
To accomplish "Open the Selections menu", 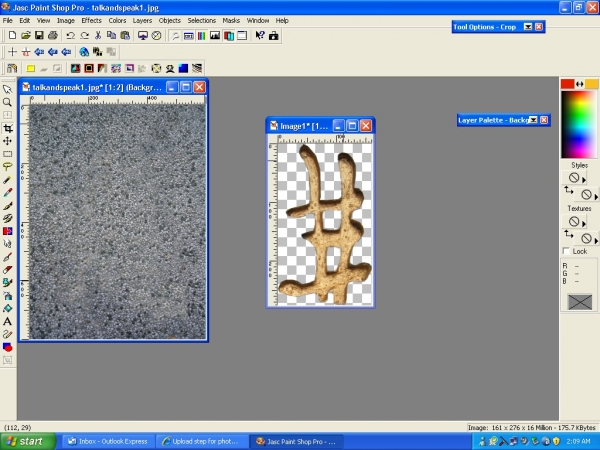I will point(202,21).
